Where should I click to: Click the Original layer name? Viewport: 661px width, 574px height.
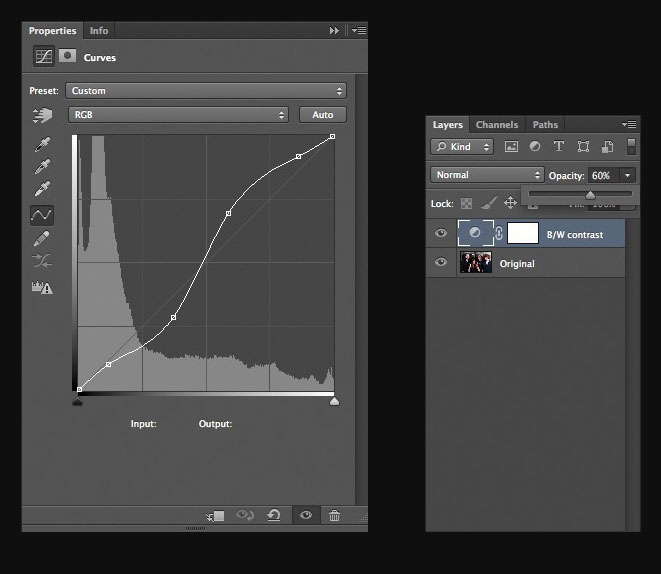pyautogui.click(x=517, y=264)
